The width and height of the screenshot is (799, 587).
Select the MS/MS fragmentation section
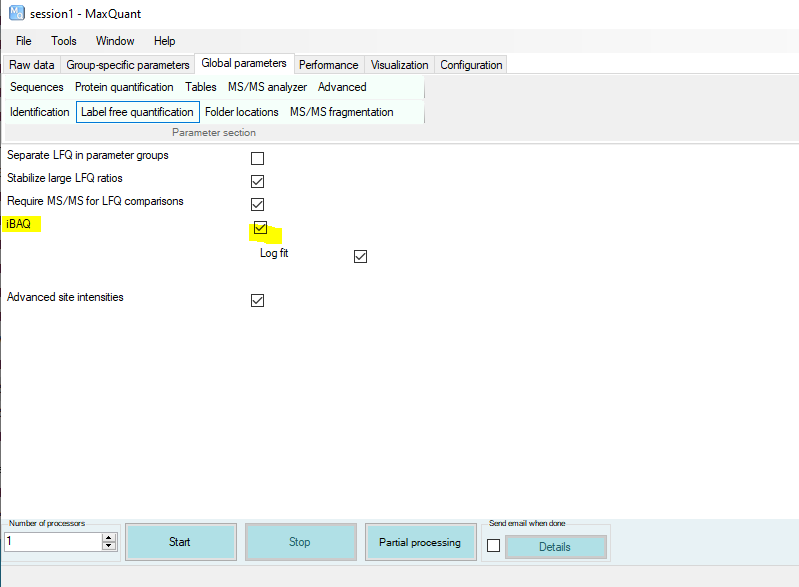[342, 112]
